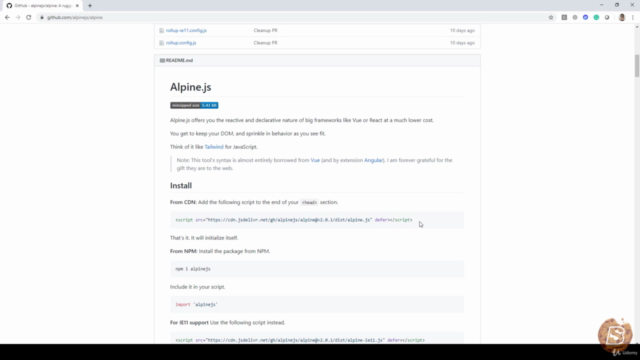Click the CDN script tag code block
The image size is (640, 360).
(x=317, y=220)
